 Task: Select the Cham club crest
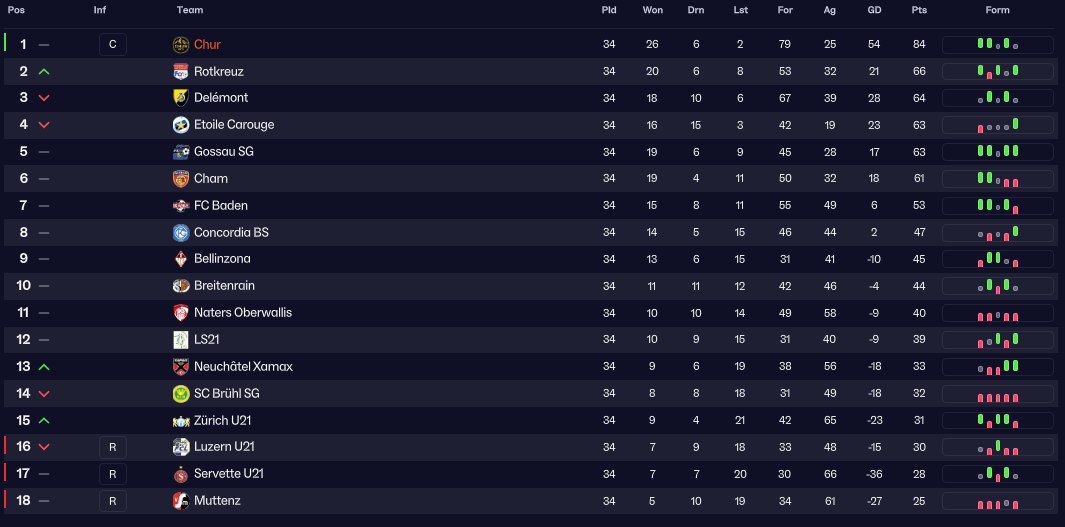point(181,179)
